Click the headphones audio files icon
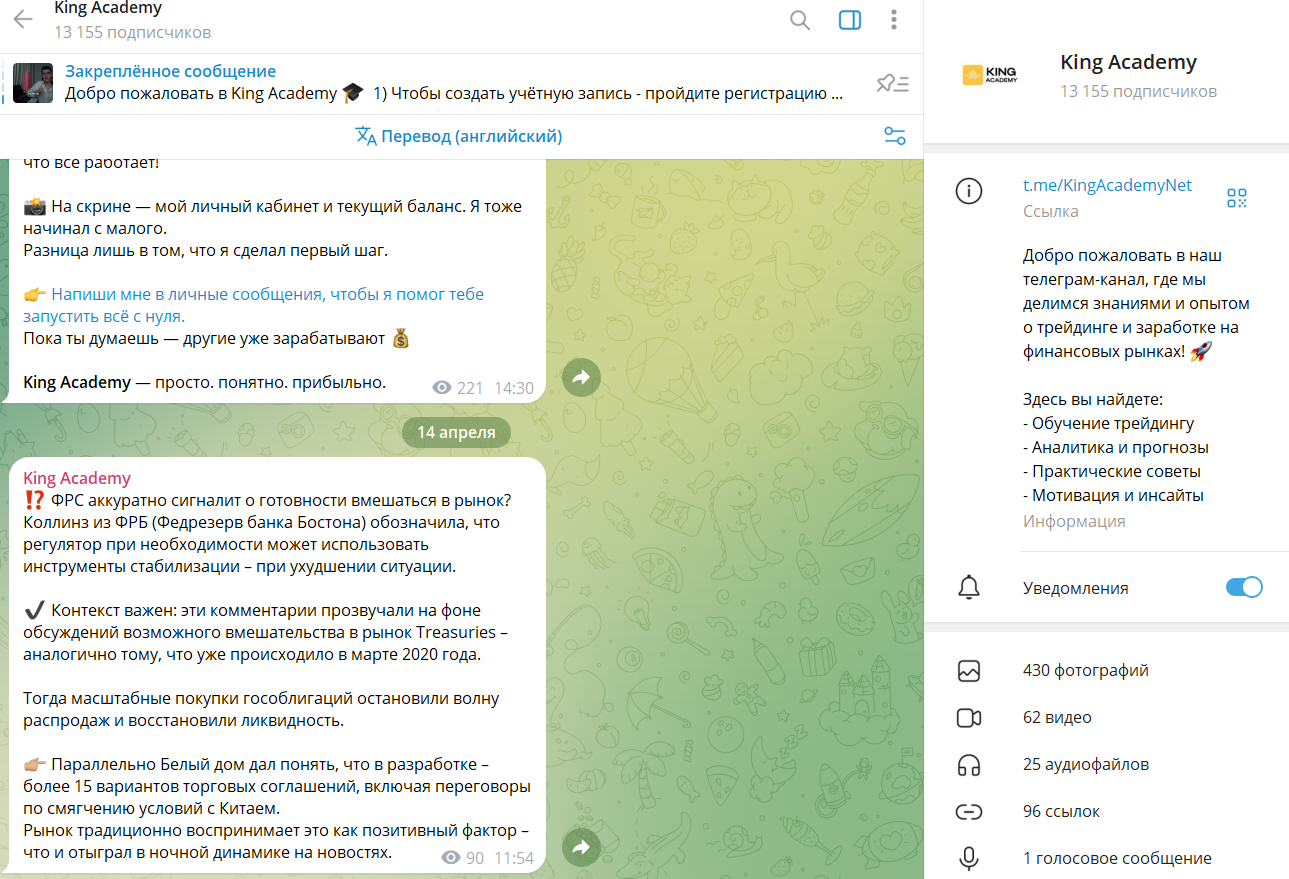 [x=968, y=765]
